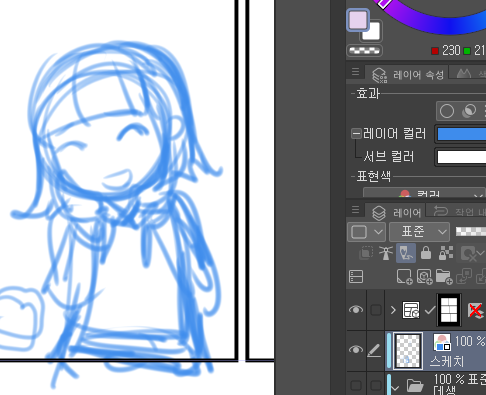
Task: Click the white 서브 컬러 swatch
Action: coord(461,157)
